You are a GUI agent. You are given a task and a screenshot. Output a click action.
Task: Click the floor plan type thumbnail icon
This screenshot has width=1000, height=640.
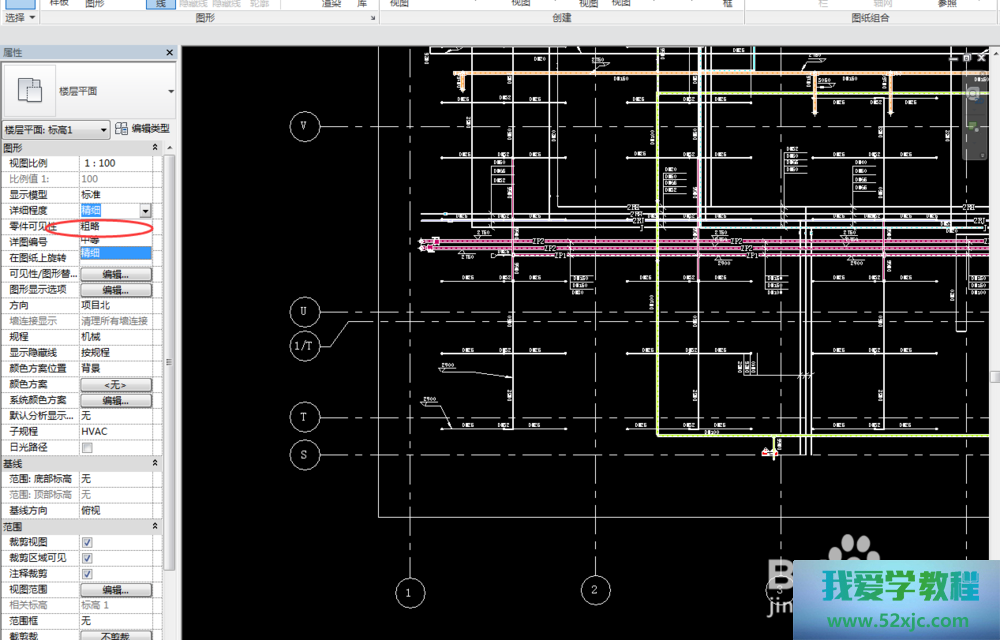[30, 91]
